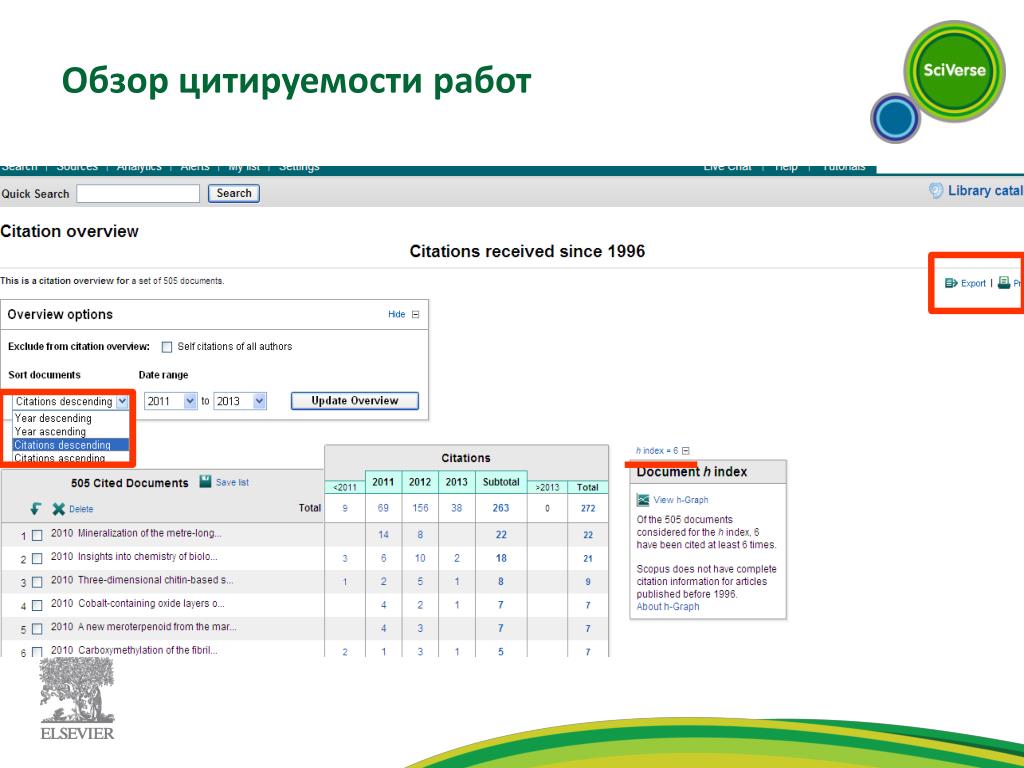This screenshot has height=768, width=1024.
Task: Select checkbox for Three-dimensional chitin-based document
Action: [x=37, y=582]
